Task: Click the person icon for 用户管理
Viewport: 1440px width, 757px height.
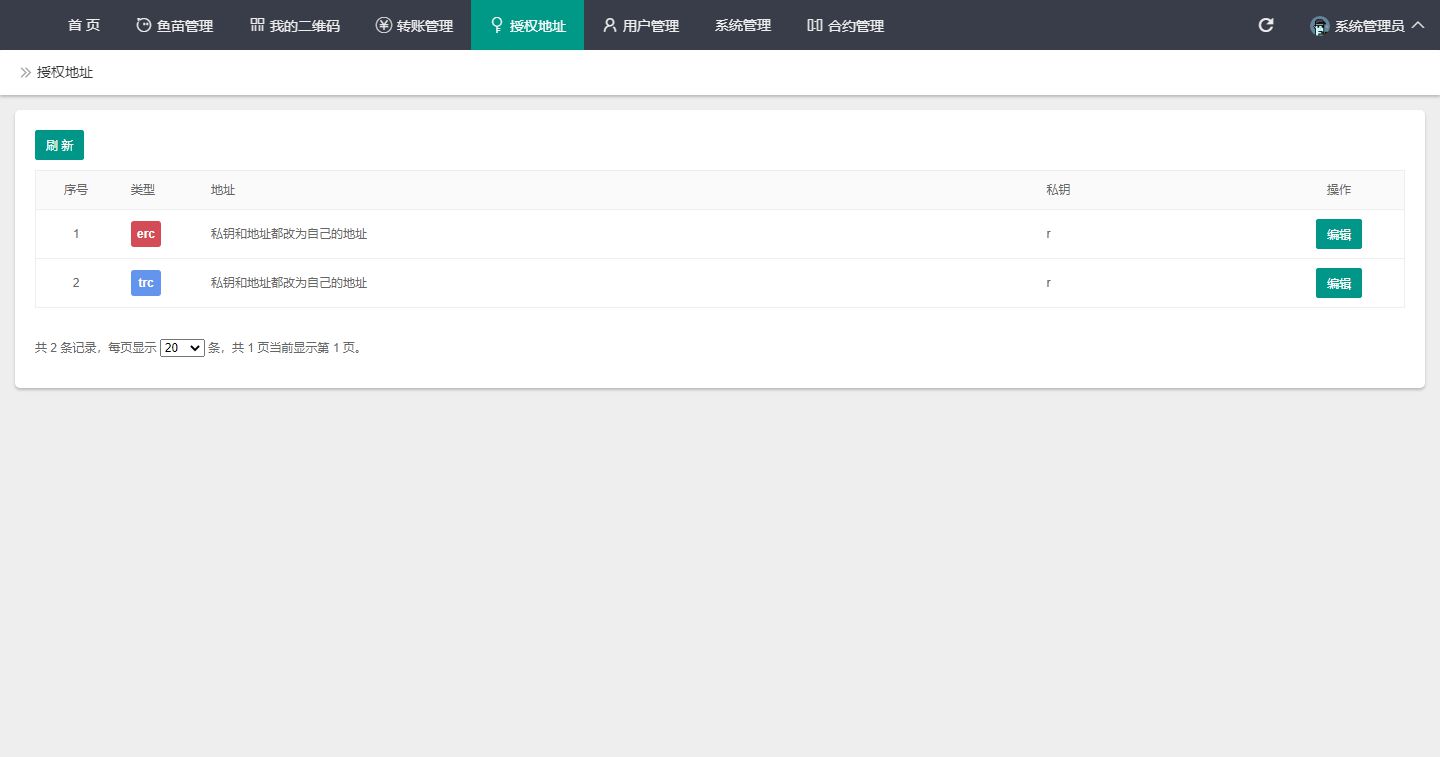Action: (x=609, y=25)
